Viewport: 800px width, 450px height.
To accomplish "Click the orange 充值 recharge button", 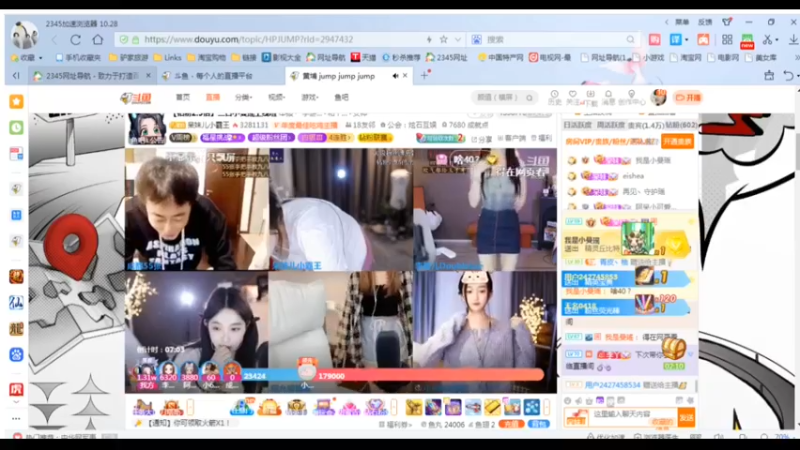I will tap(511, 424).
